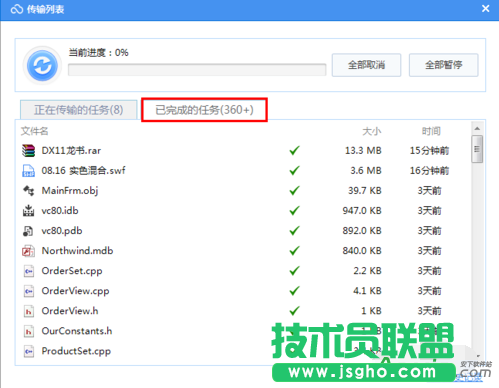Open the 已完成的任务(360+) tab
Viewport: 499px width, 388px height.
(204, 110)
